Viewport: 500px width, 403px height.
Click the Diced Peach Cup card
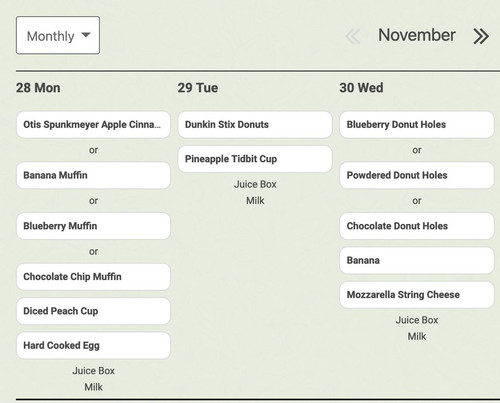93,311
